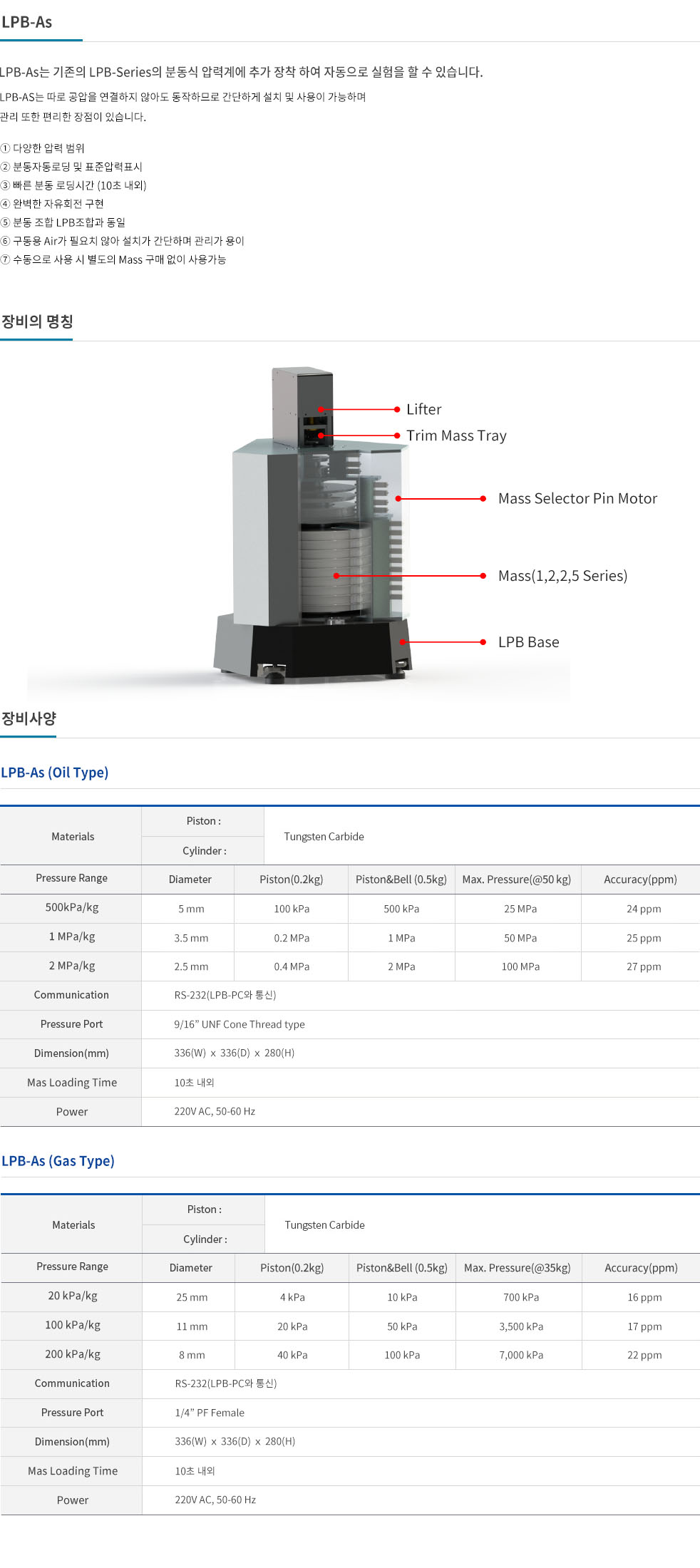The height and width of the screenshot is (1568, 700).
Task: Click the LPB Base label
Action: (528, 642)
